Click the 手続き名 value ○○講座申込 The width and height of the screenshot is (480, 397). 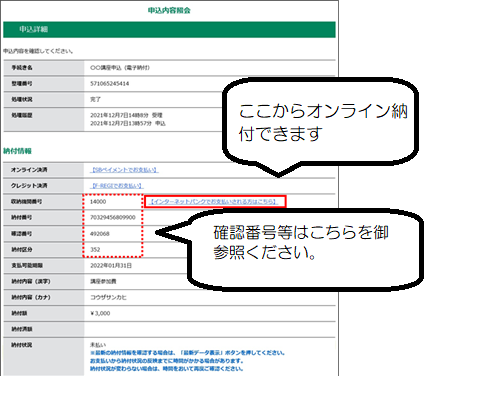point(120,68)
